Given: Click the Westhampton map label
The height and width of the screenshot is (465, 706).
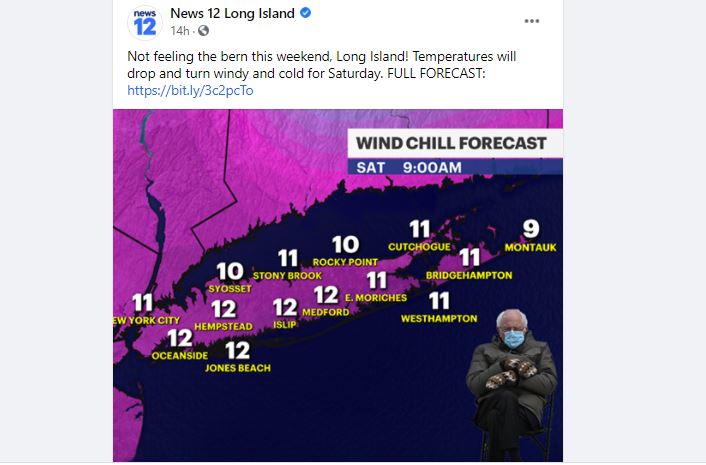Looking at the screenshot, I should tap(439, 318).
